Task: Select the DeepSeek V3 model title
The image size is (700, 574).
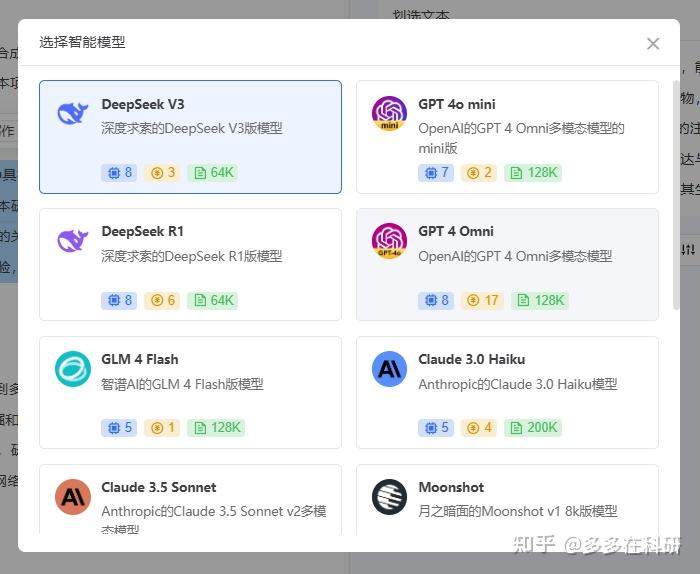Action: pyautogui.click(x=143, y=104)
